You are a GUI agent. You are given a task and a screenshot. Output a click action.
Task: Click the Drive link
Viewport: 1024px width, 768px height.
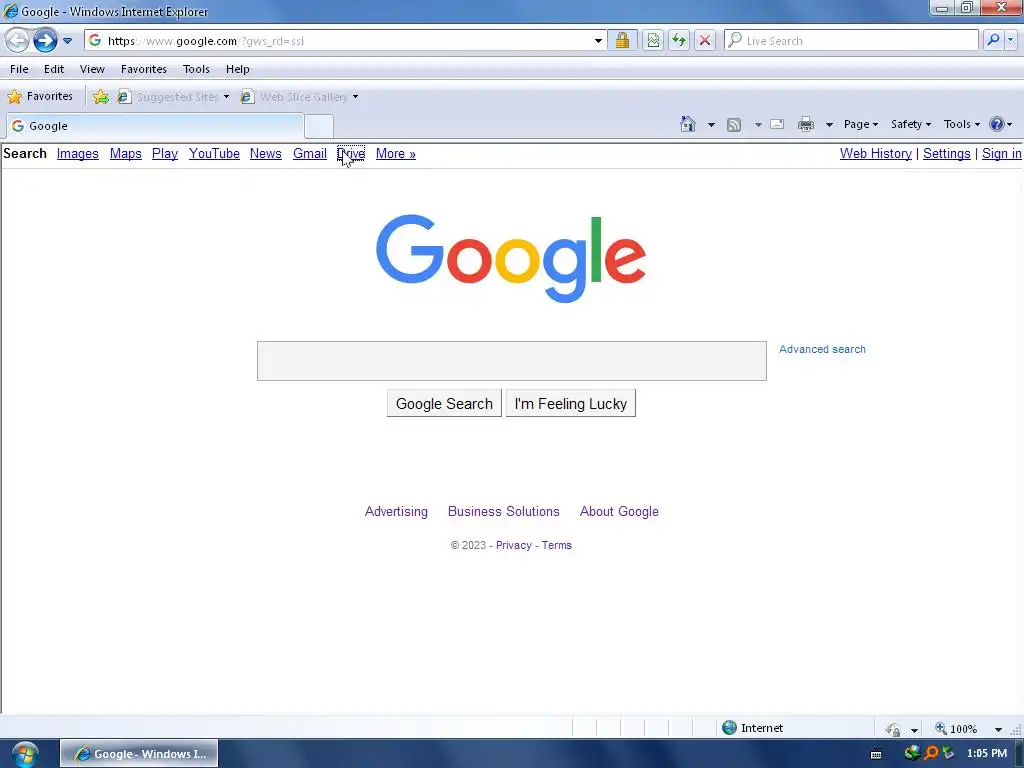click(x=351, y=153)
